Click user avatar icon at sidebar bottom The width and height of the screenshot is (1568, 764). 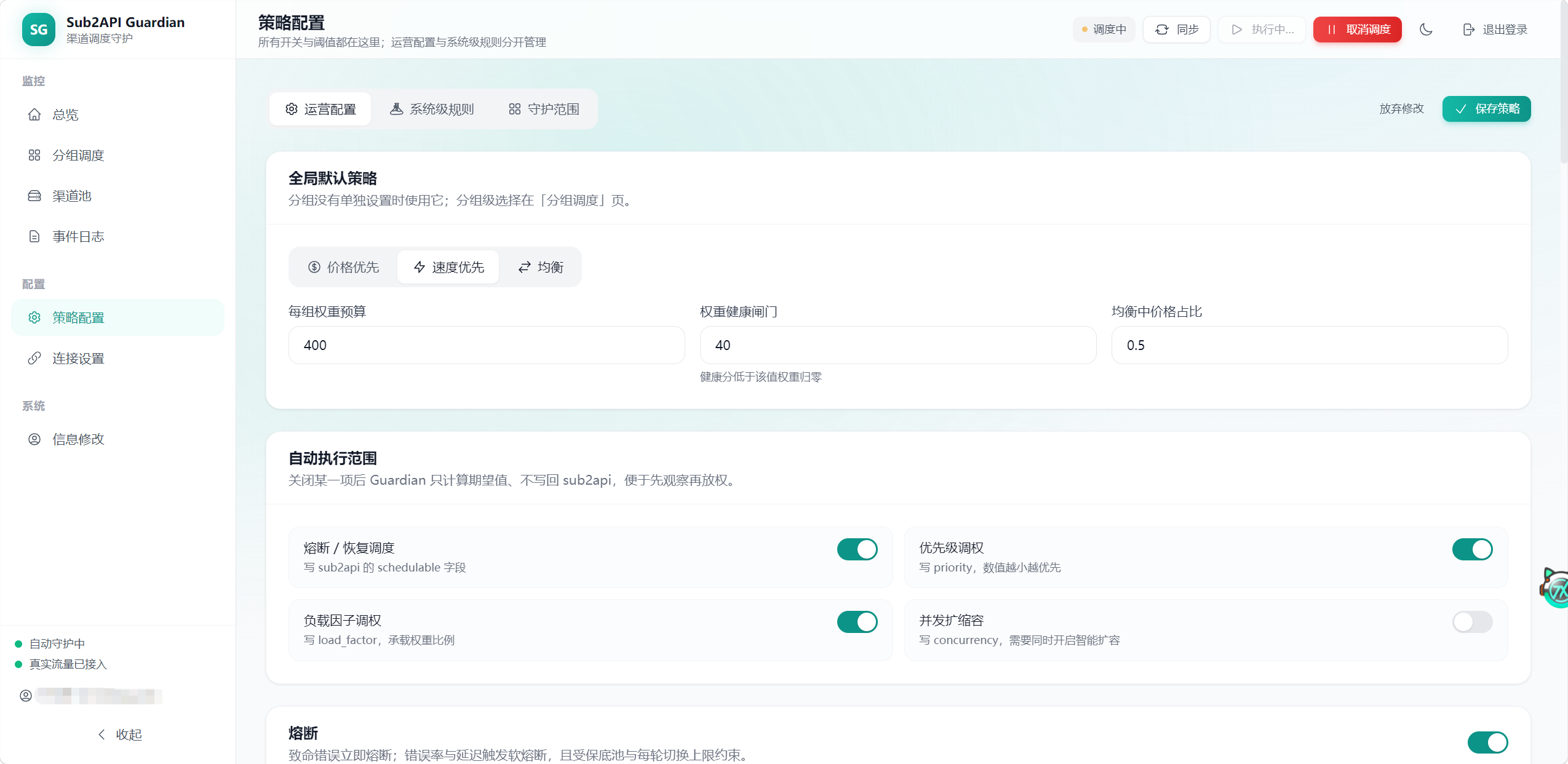[x=26, y=696]
